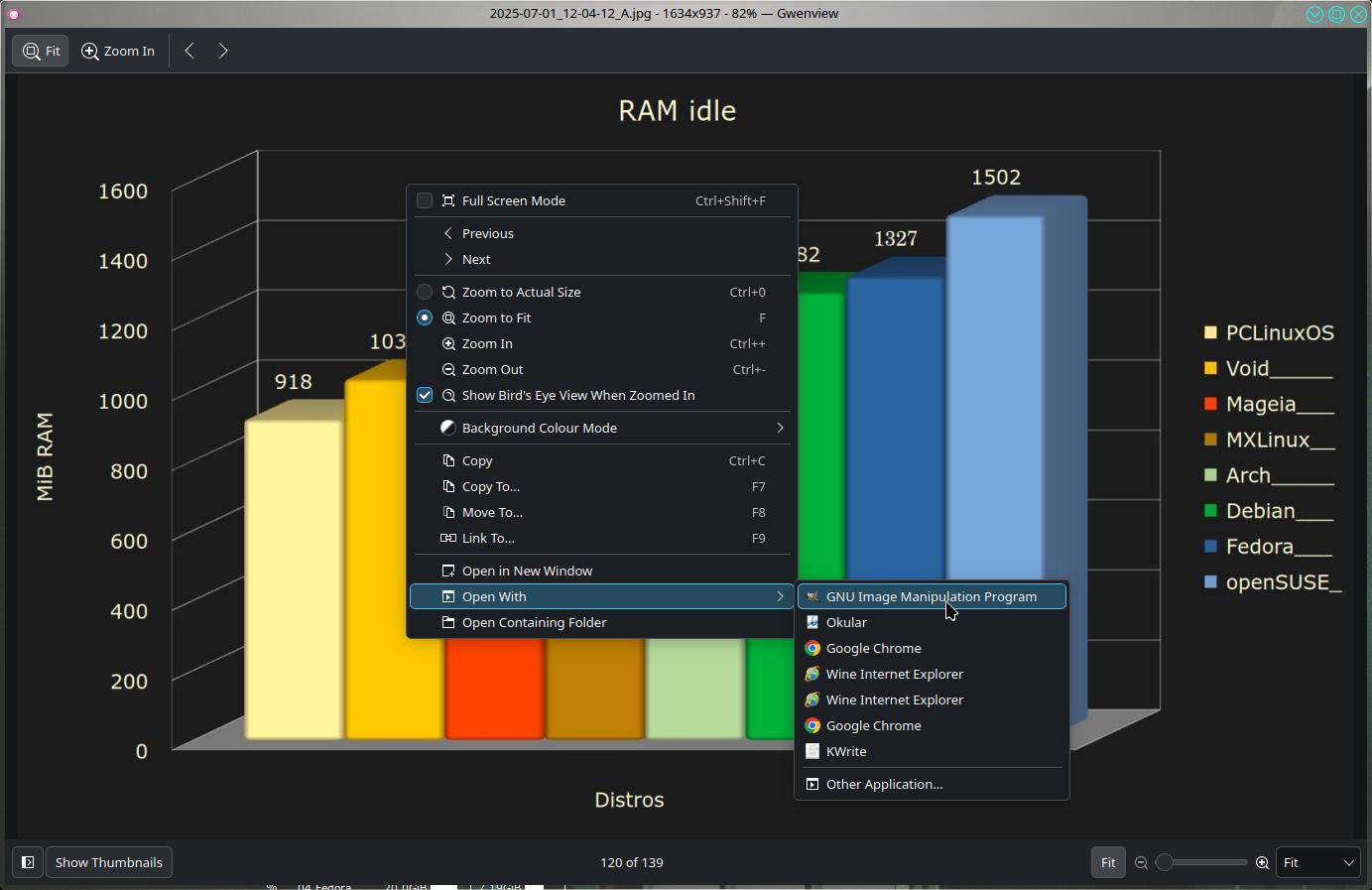Click the 120 of 139 image counter

coord(632,862)
